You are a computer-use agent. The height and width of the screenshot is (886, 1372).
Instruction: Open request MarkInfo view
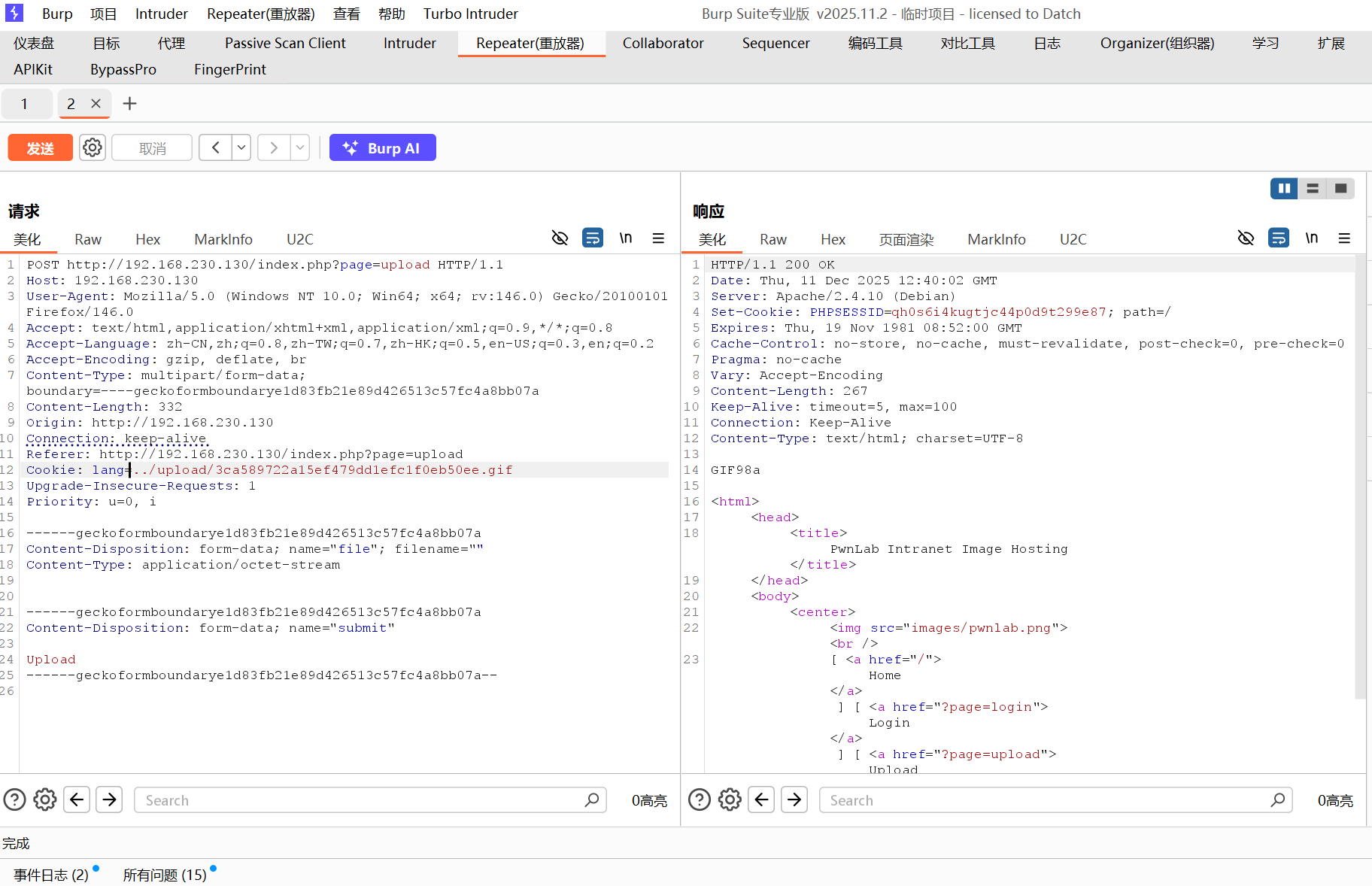click(x=223, y=239)
